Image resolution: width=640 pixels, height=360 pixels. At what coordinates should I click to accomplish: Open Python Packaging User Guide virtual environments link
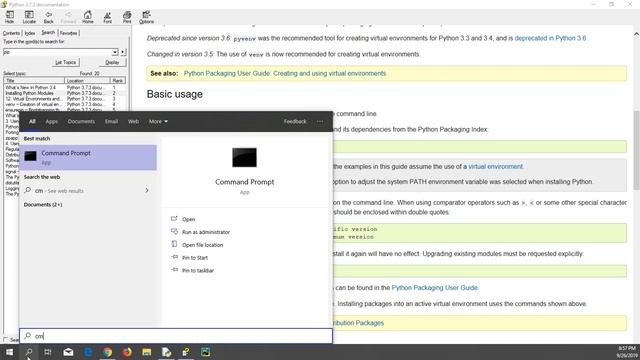(x=285, y=73)
